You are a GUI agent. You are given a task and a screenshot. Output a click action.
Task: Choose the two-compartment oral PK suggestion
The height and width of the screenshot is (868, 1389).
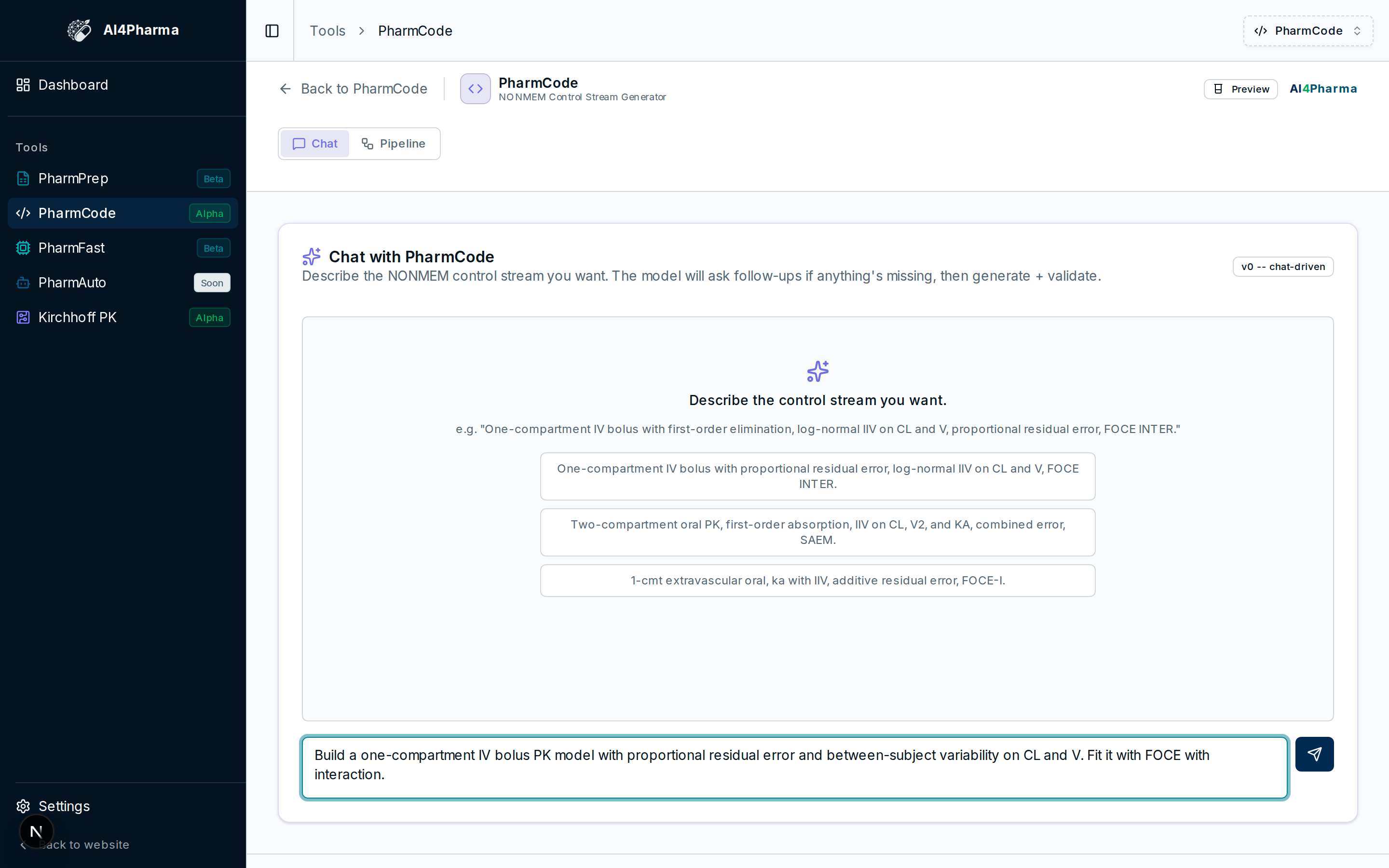point(817,532)
